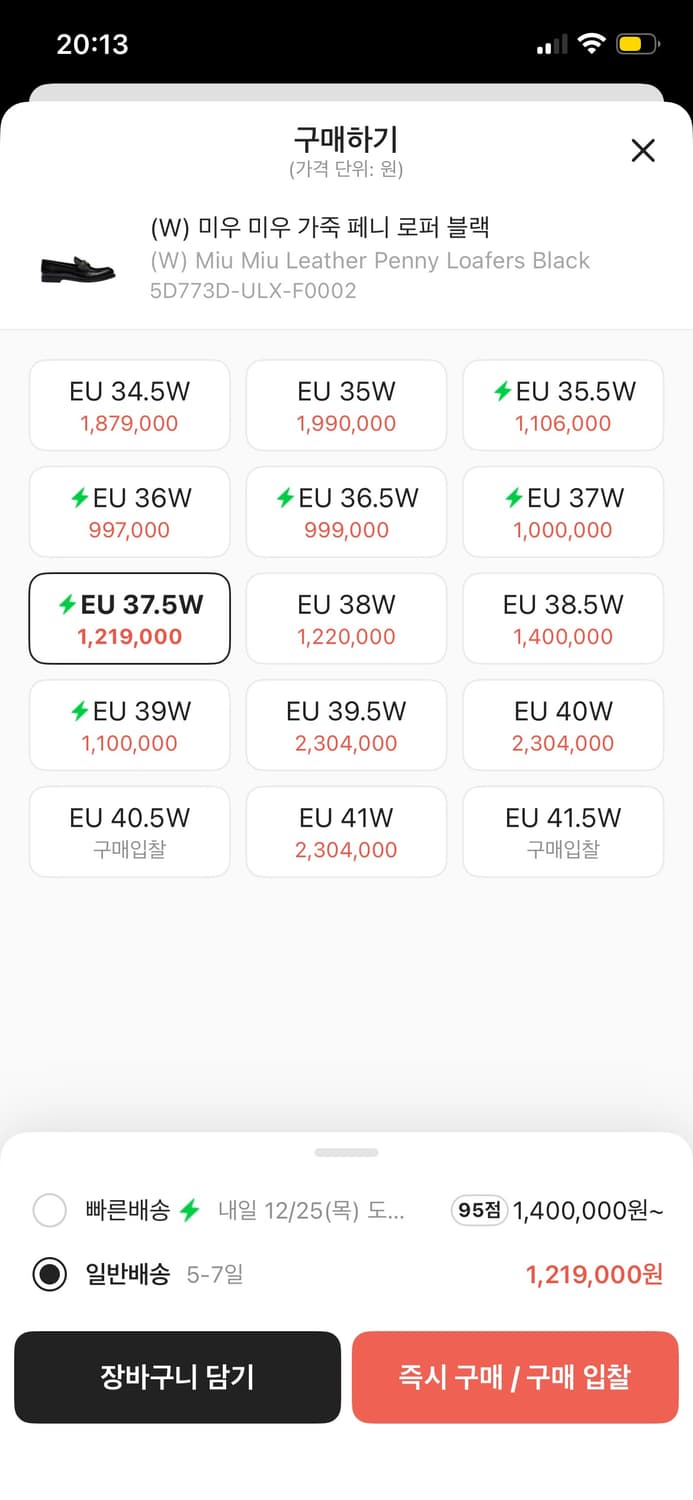The height and width of the screenshot is (1500, 693).
Task: Select size EU 36.5W option
Action: [346, 512]
